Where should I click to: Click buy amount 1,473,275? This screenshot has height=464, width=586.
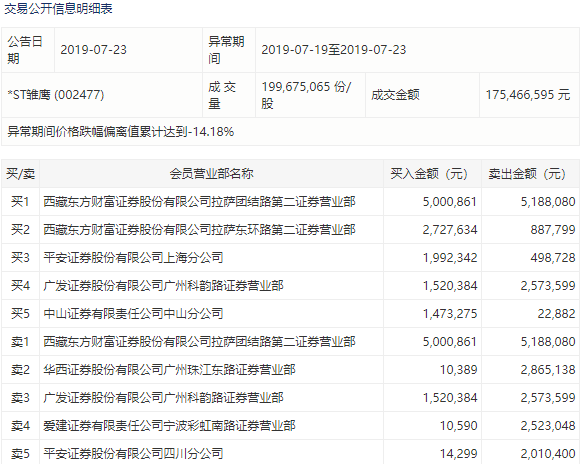[x=450, y=314]
